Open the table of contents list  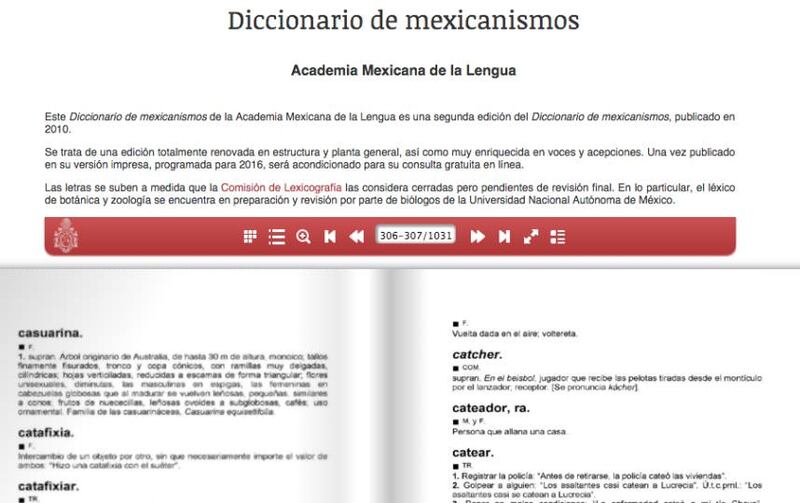coord(277,237)
